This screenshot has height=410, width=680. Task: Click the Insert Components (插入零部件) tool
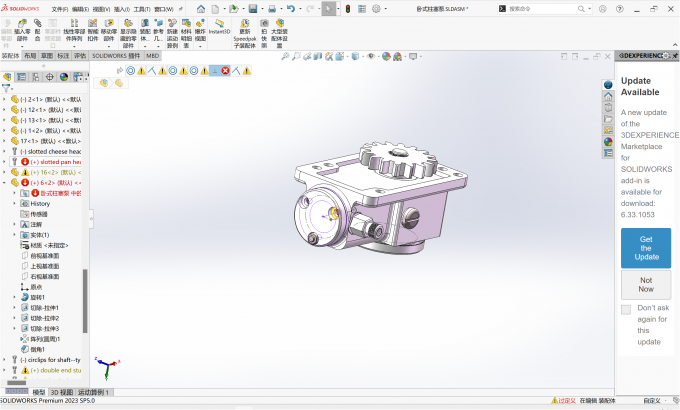[22, 30]
